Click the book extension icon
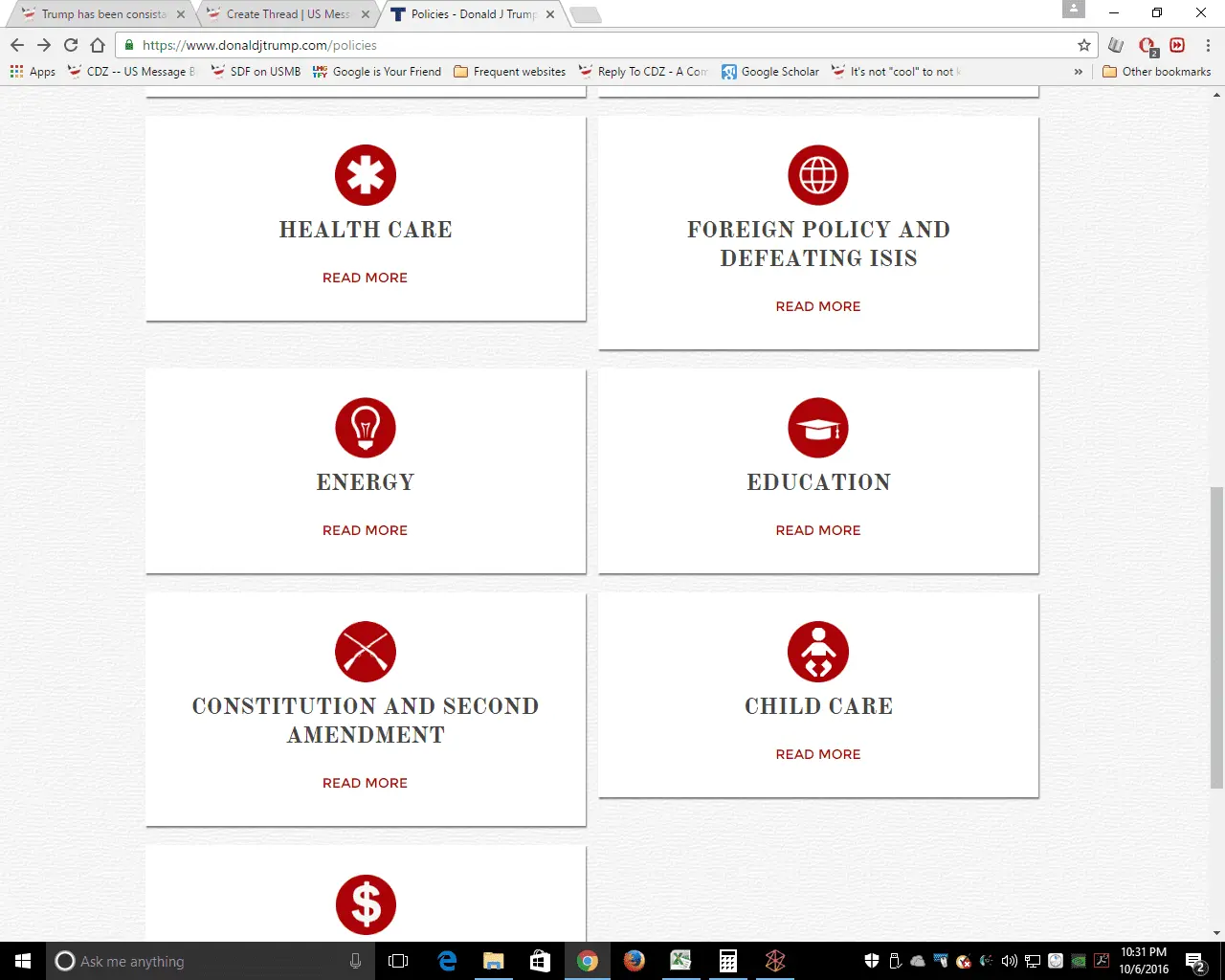Screen dimensions: 1225x980 1116,45
